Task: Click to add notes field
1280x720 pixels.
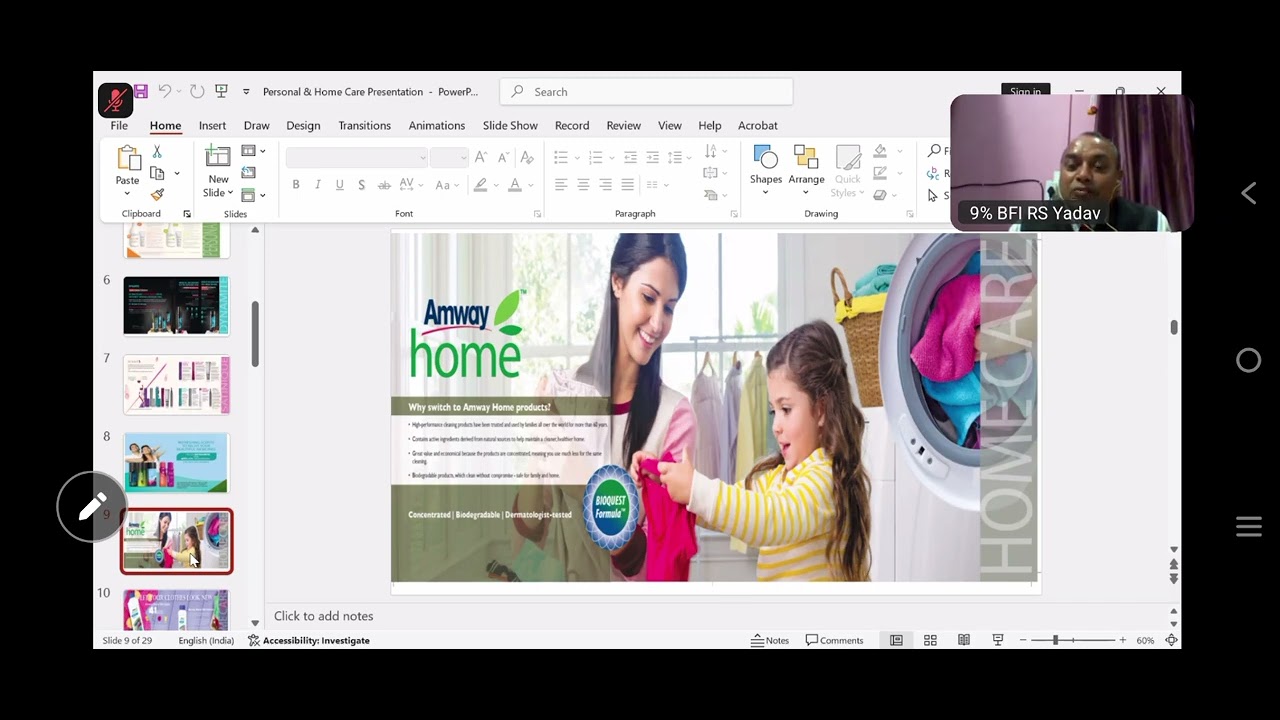Action: (323, 616)
